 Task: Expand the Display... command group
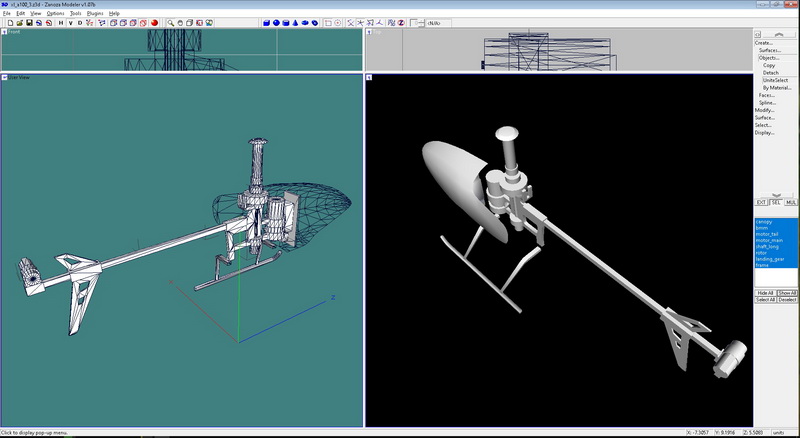(764, 132)
